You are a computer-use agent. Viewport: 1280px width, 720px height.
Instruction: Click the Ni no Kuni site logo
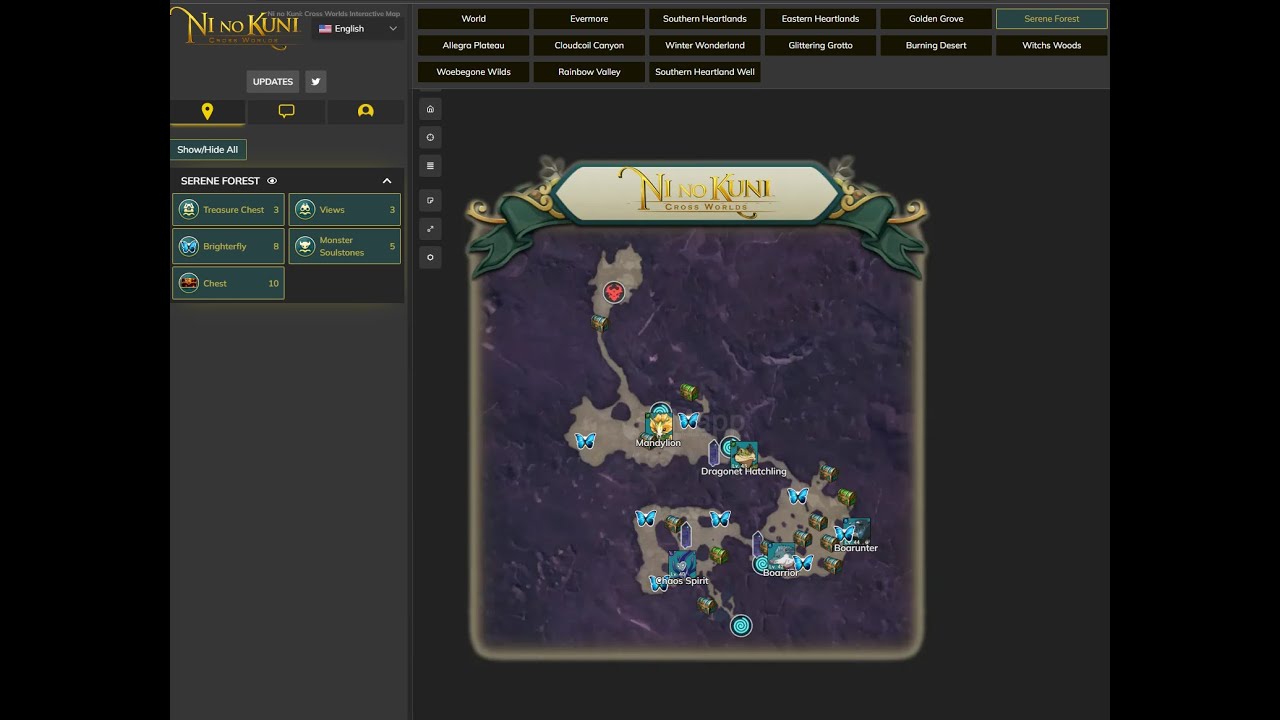pyautogui.click(x=240, y=28)
